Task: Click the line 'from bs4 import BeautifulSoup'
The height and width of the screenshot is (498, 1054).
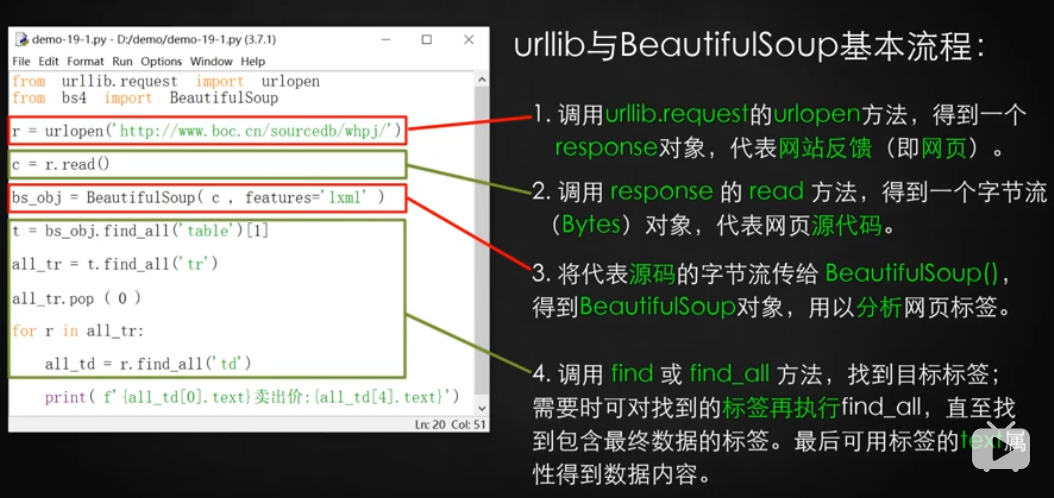Action: tap(145, 98)
